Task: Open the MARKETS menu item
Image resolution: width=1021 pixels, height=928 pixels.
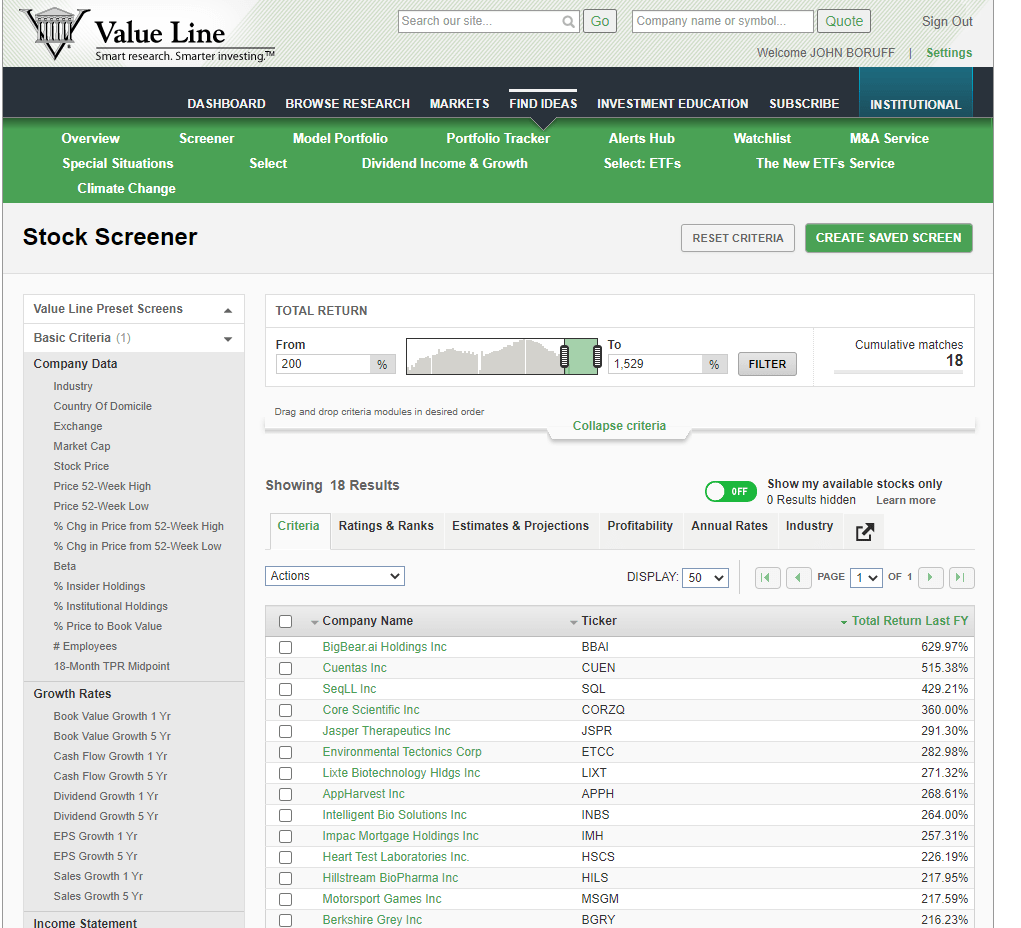Action: tap(459, 103)
